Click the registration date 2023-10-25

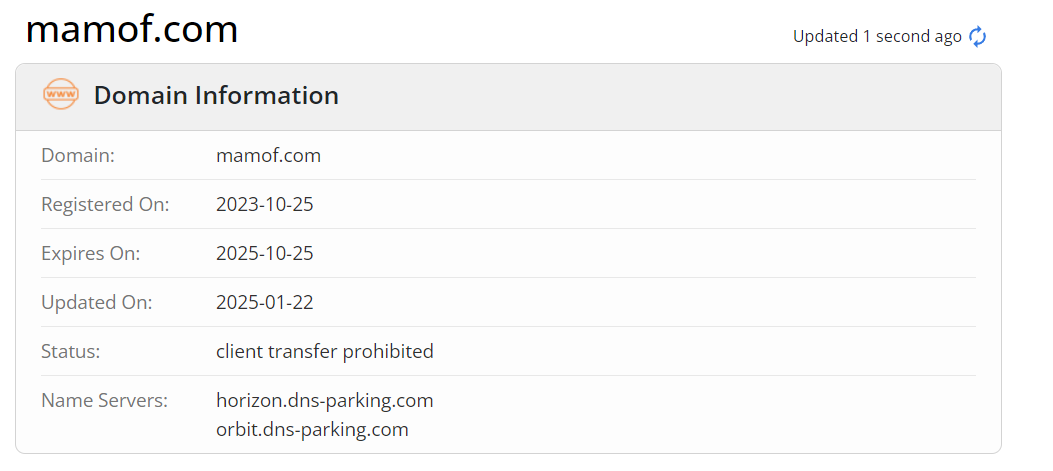(265, 205)
